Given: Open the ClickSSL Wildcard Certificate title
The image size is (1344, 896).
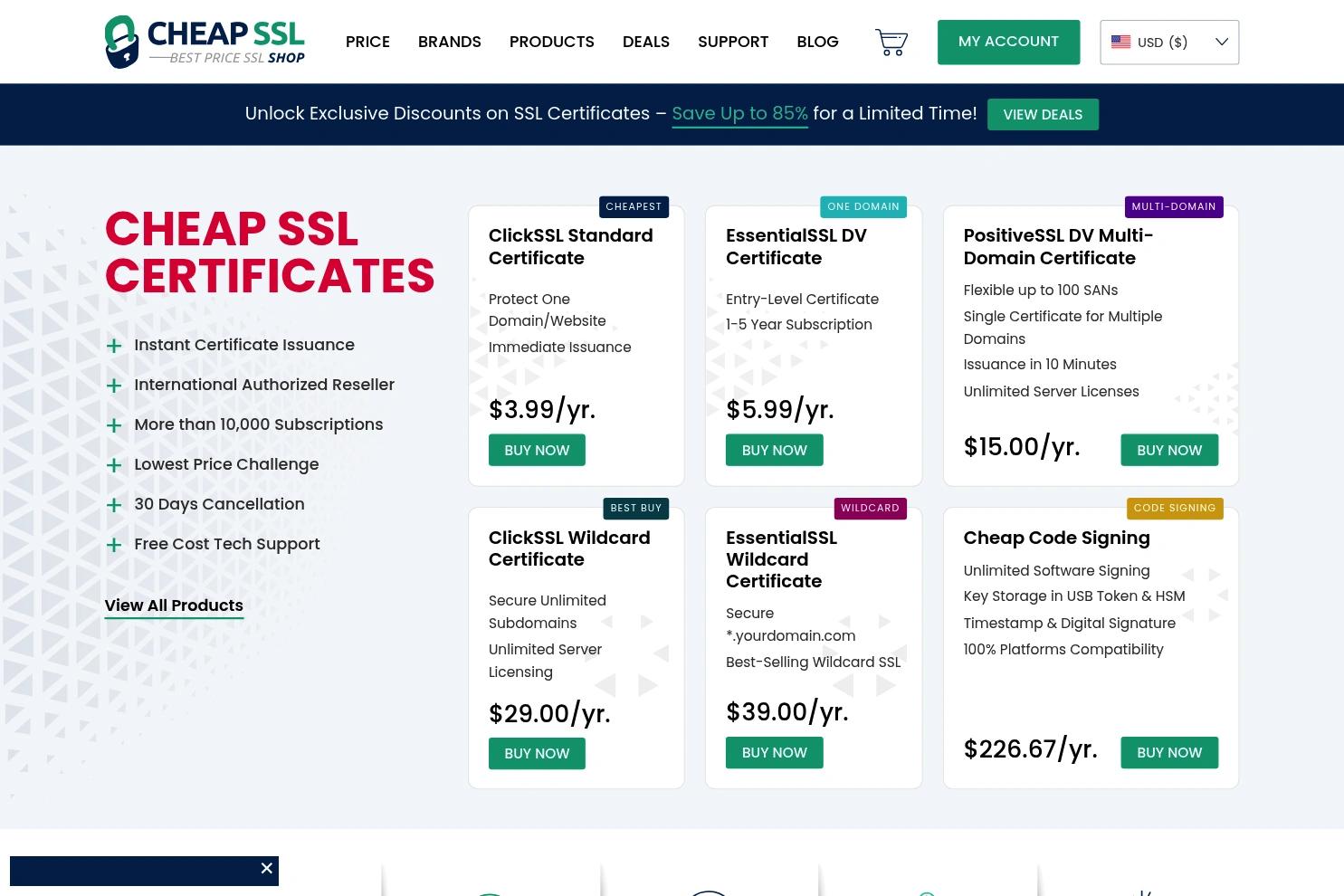Looking at the screenshot, I should pos(569,548).
